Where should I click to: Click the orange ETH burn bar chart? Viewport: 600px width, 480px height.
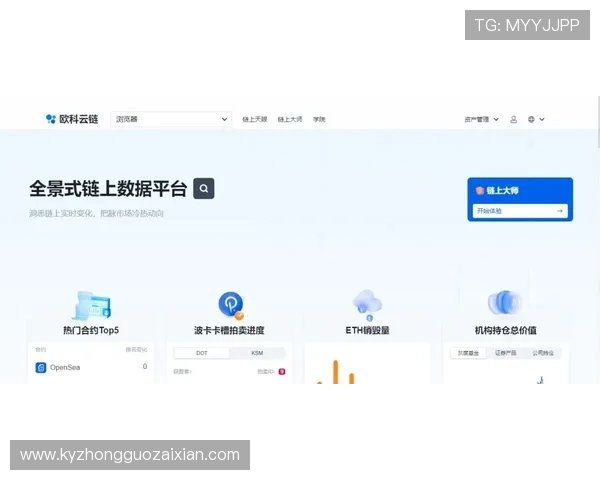tap(336, 372)
